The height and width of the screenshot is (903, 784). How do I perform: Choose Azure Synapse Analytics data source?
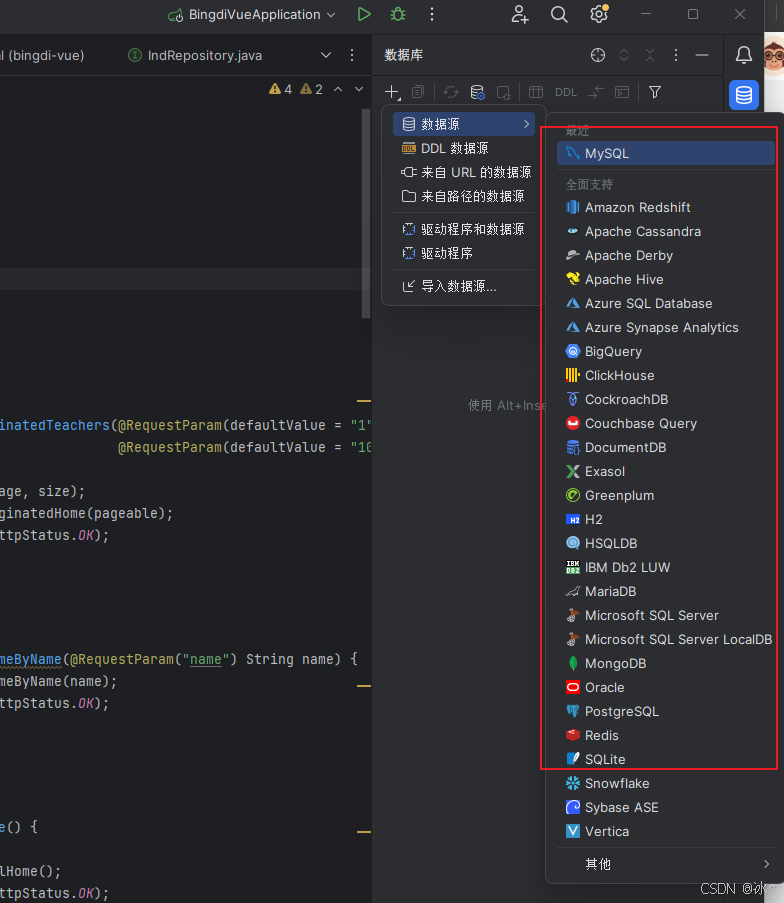click(666, 328)
